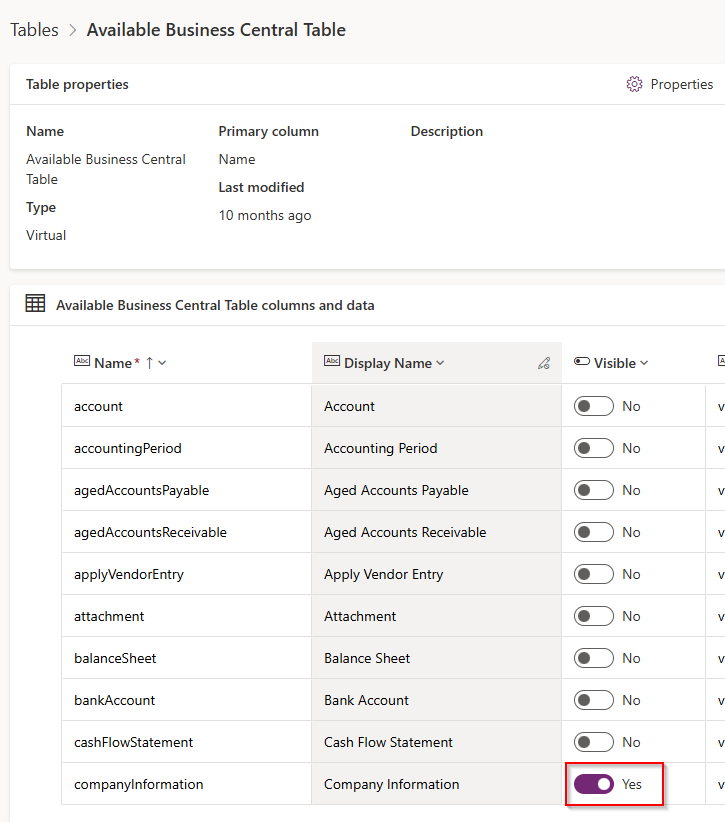This screenshot has height=822, width=725.
Task: Toggle Visible for applyVendorEntry row
Action: tap(593, 574)
